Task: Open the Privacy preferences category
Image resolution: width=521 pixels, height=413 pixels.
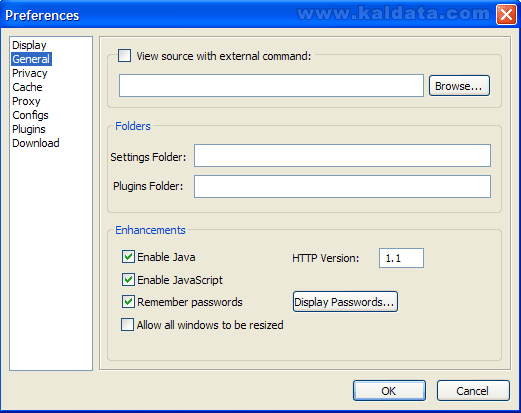Action: coord(30,73)
